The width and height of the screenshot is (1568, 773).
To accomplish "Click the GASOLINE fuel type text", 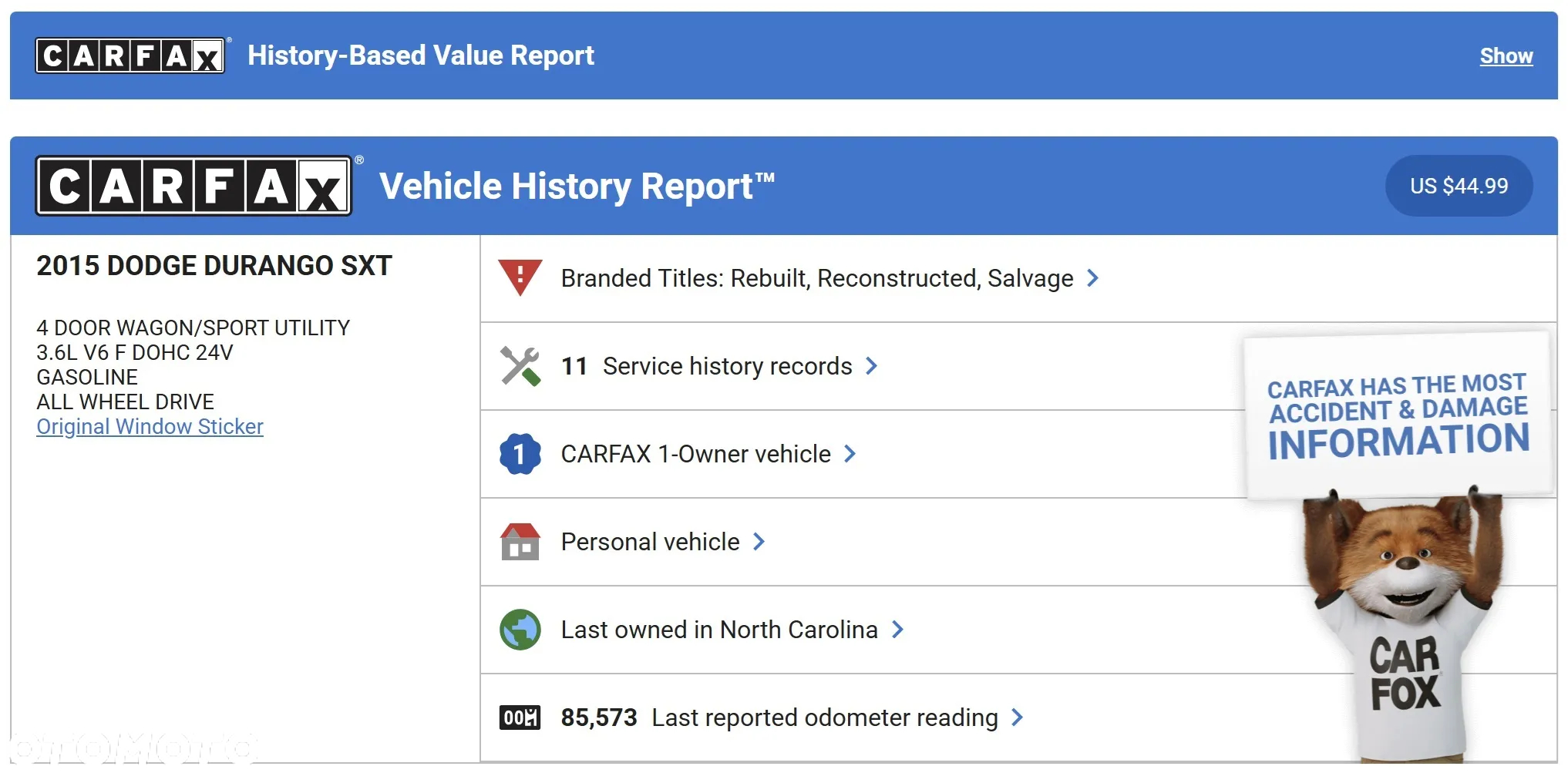I will [87, 377].
